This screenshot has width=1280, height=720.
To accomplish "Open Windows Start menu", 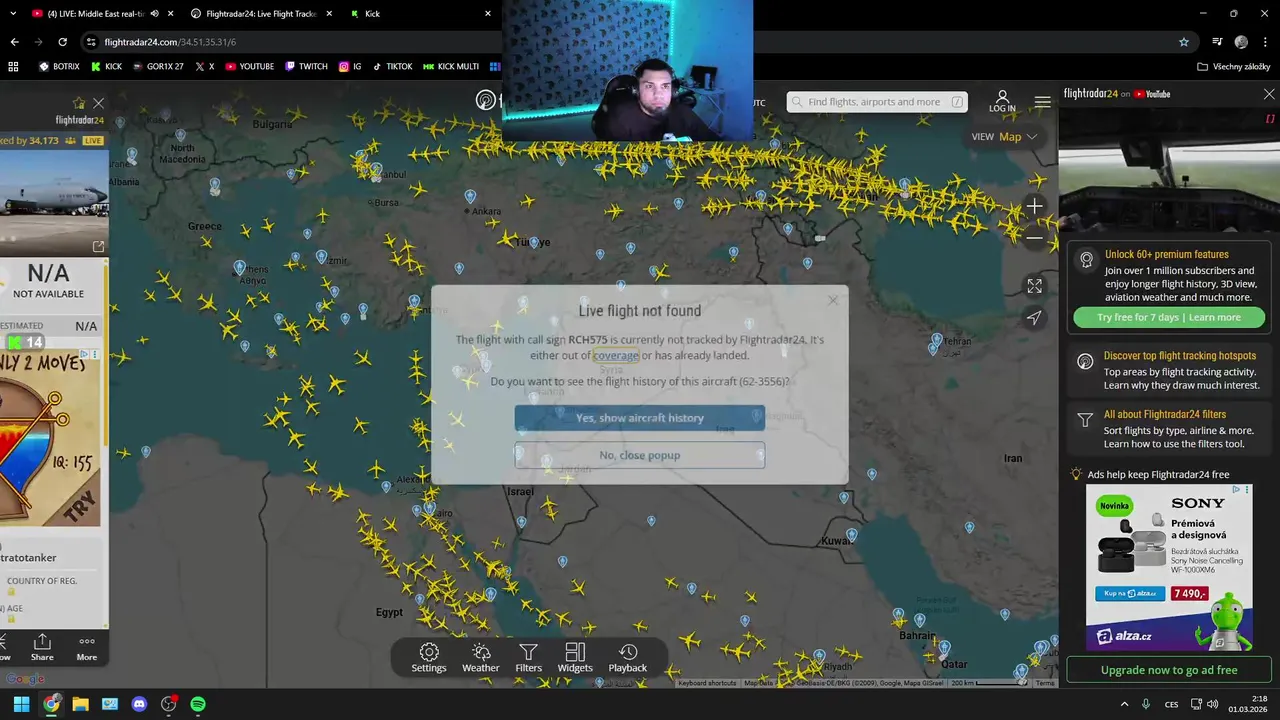I will tap(21, 704).
